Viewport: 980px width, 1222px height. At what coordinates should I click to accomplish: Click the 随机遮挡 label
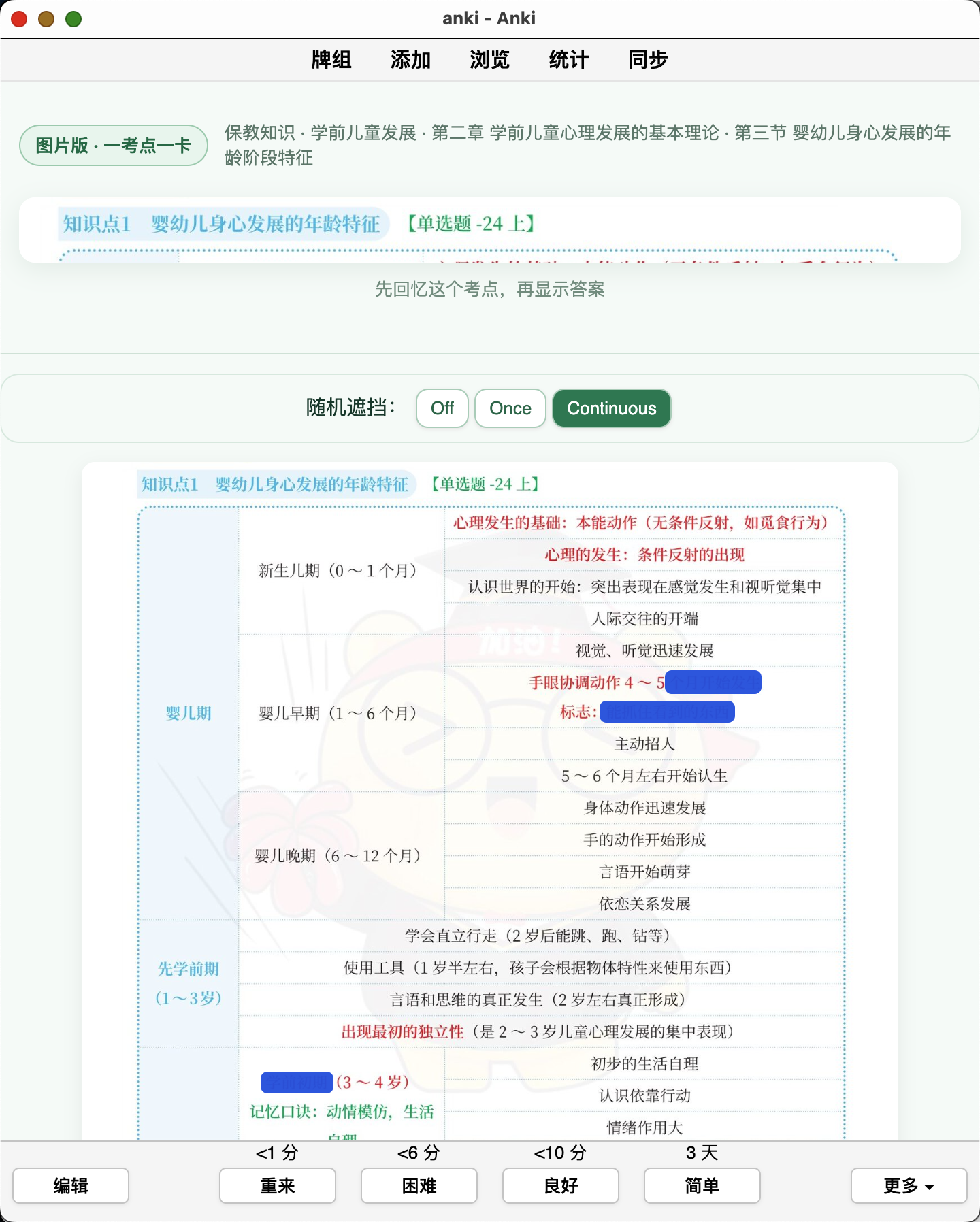click(x=350, y=408)
